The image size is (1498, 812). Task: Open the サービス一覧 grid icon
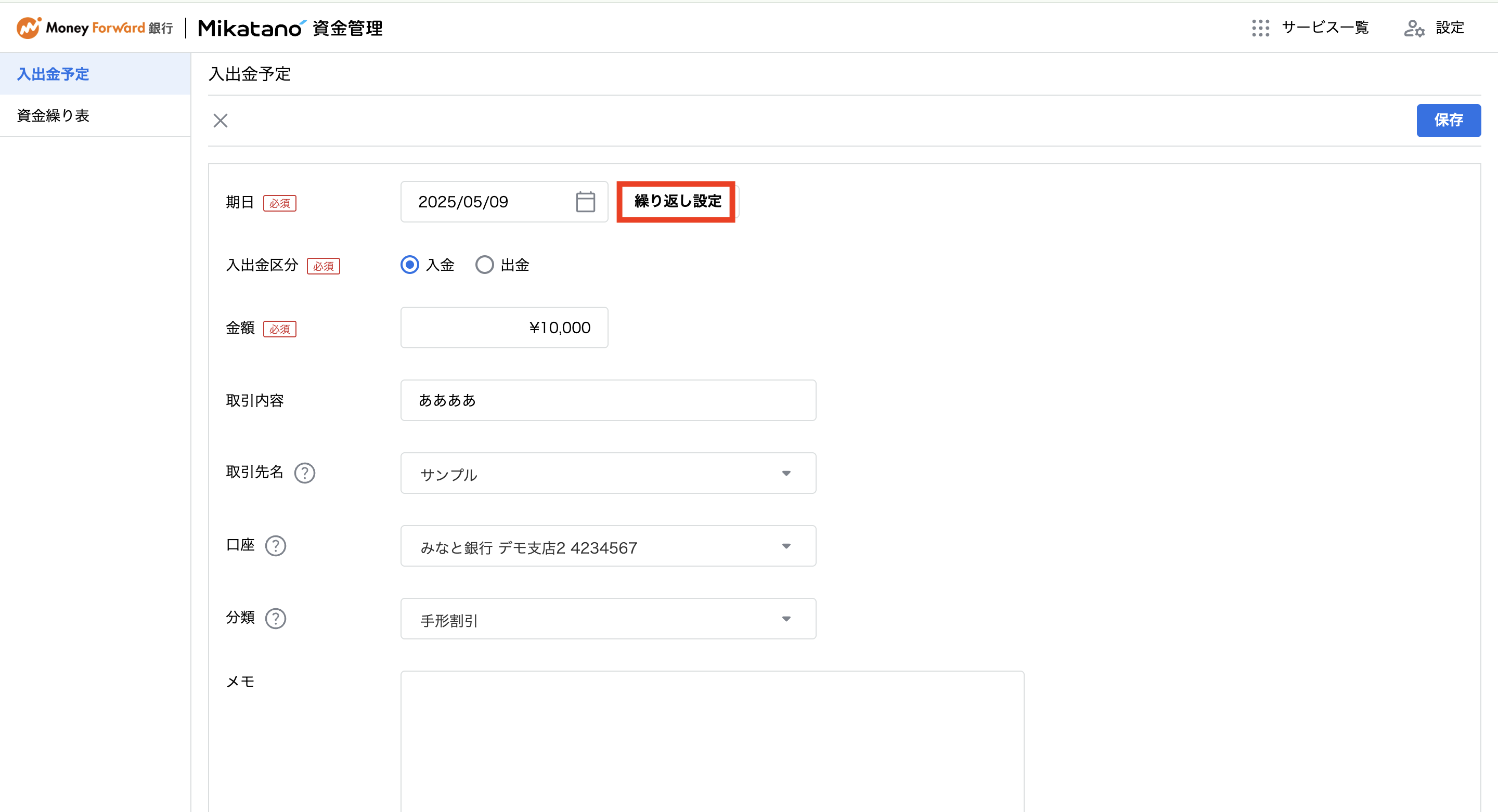click(x=1260, y=28)
